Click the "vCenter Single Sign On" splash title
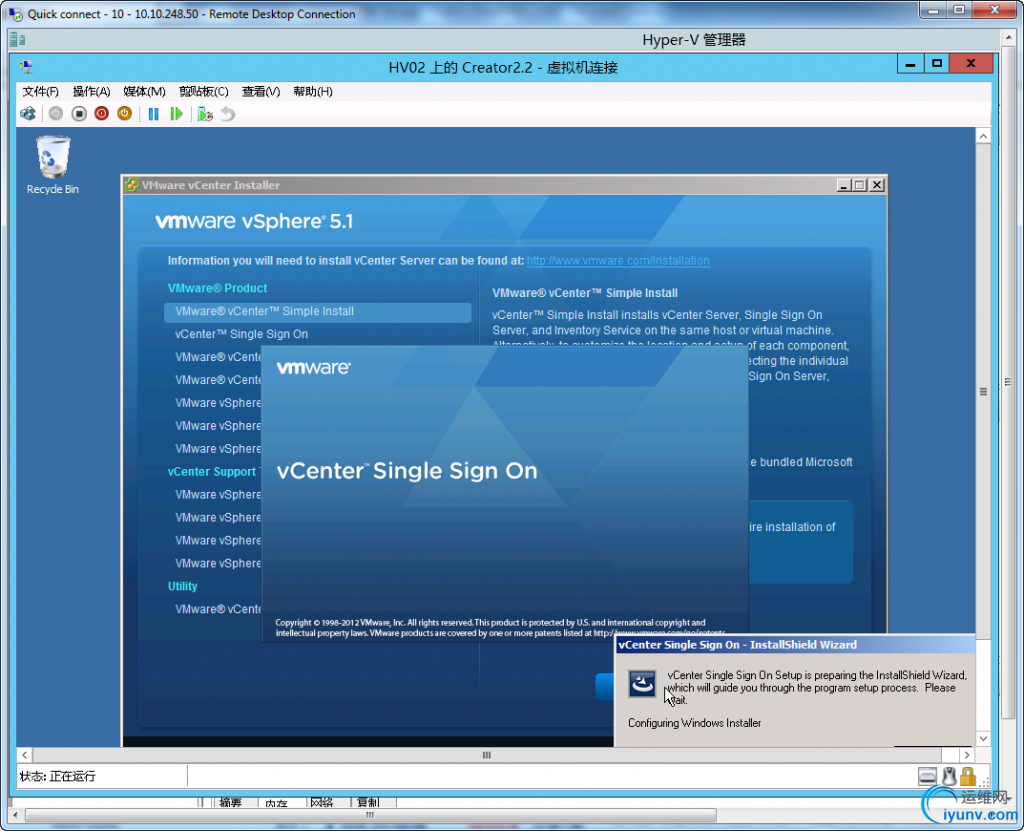 [x=407, y=471]
